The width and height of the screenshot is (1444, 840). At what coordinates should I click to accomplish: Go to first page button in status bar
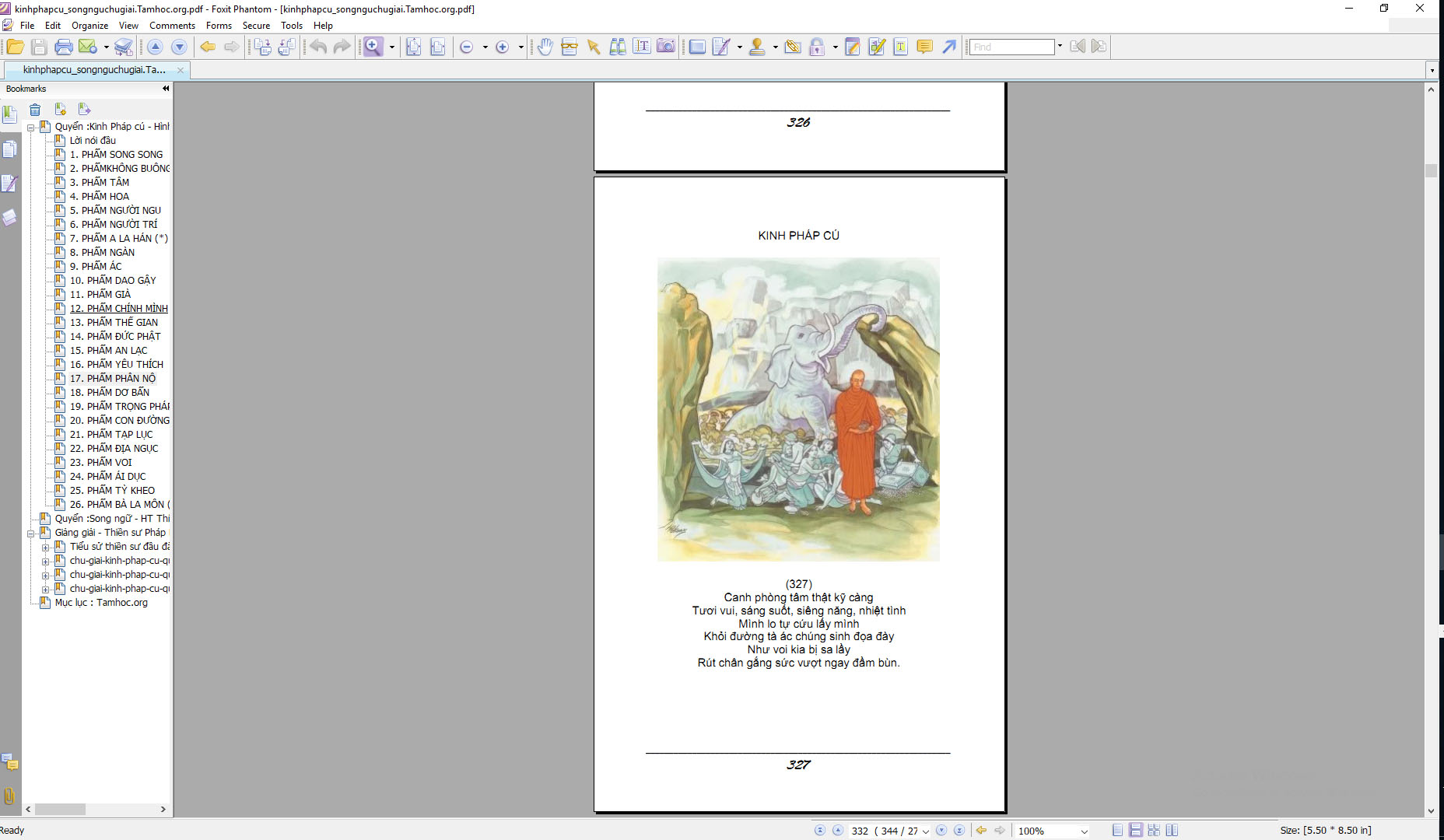tap(819, 831)
